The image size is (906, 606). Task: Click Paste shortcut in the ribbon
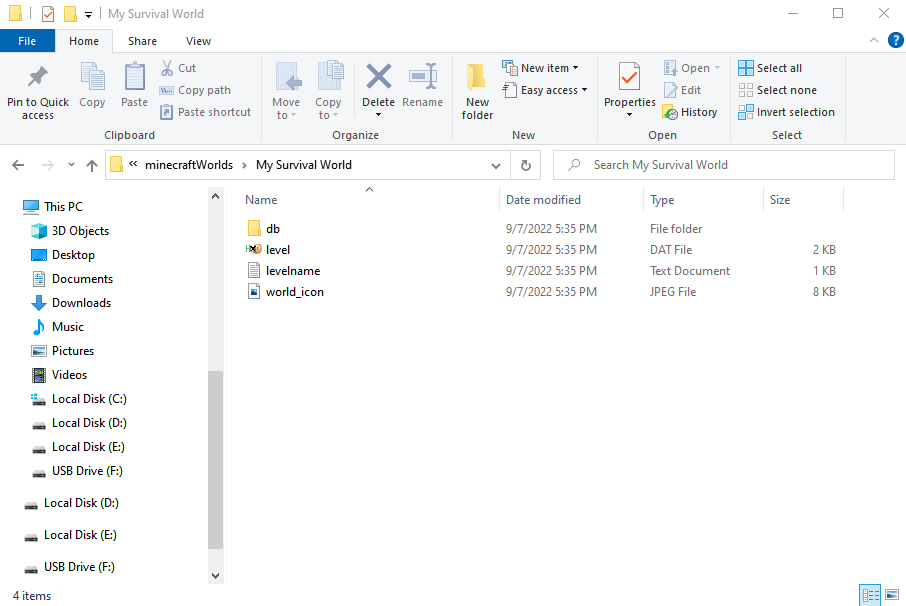pyautogui.click(x=206, y=112)
